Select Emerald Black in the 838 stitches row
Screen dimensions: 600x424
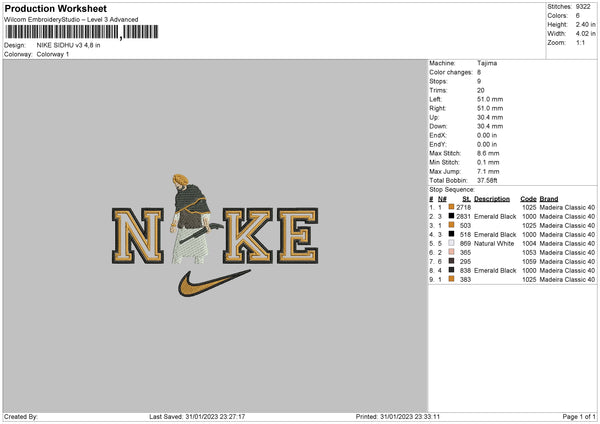[x=495, y=271]
